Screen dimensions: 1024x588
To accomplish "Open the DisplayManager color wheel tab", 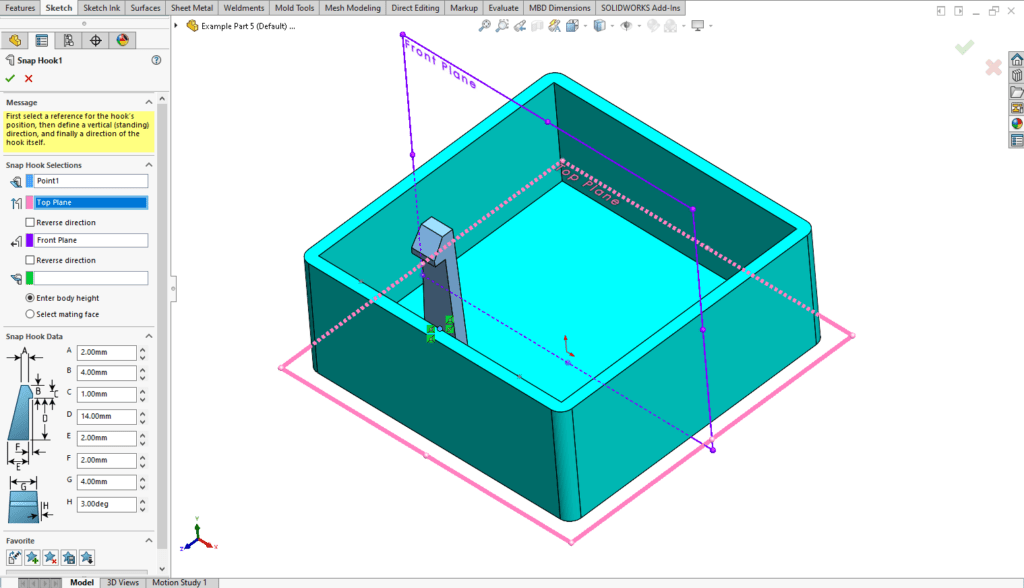I will coord(123,39).
